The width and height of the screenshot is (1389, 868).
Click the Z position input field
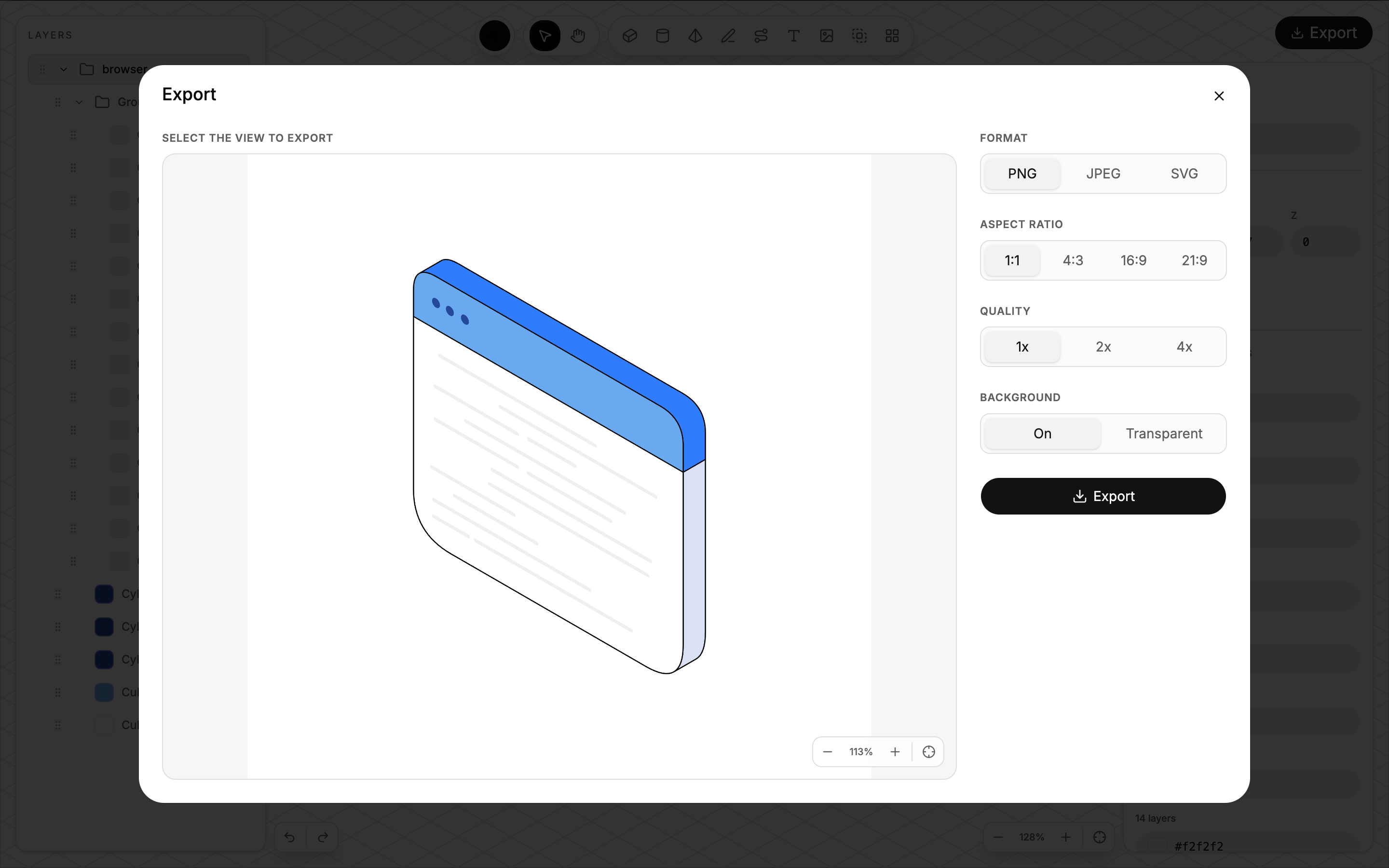pyautogui.click(x=1325, y=242)
